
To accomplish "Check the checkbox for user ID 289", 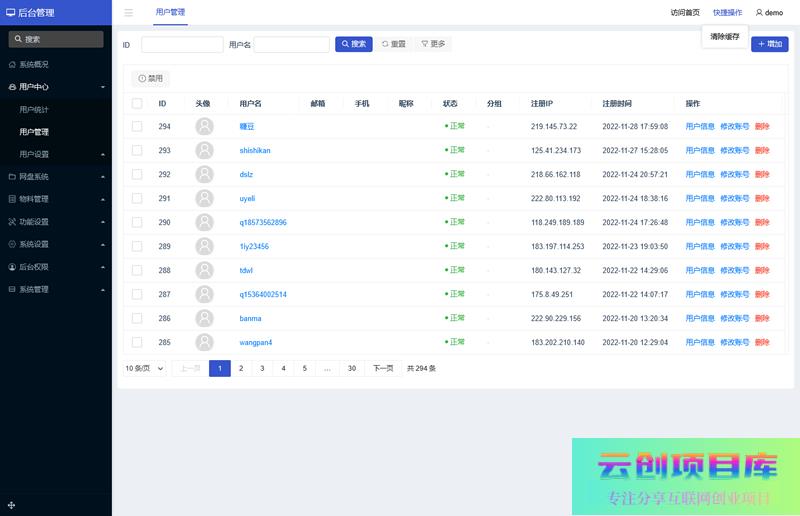I will coord(137,246).
